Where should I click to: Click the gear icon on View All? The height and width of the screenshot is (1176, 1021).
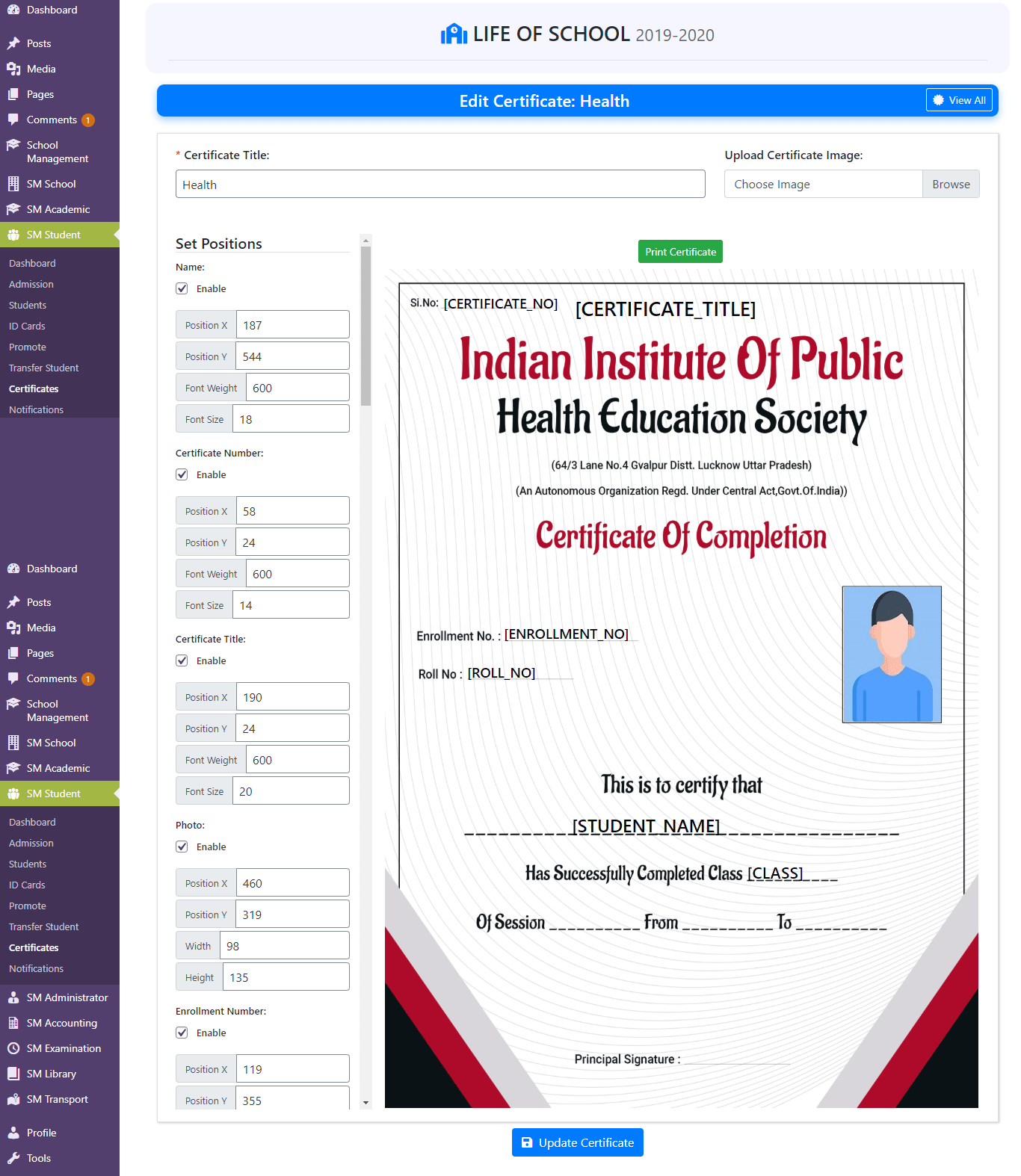939,100
